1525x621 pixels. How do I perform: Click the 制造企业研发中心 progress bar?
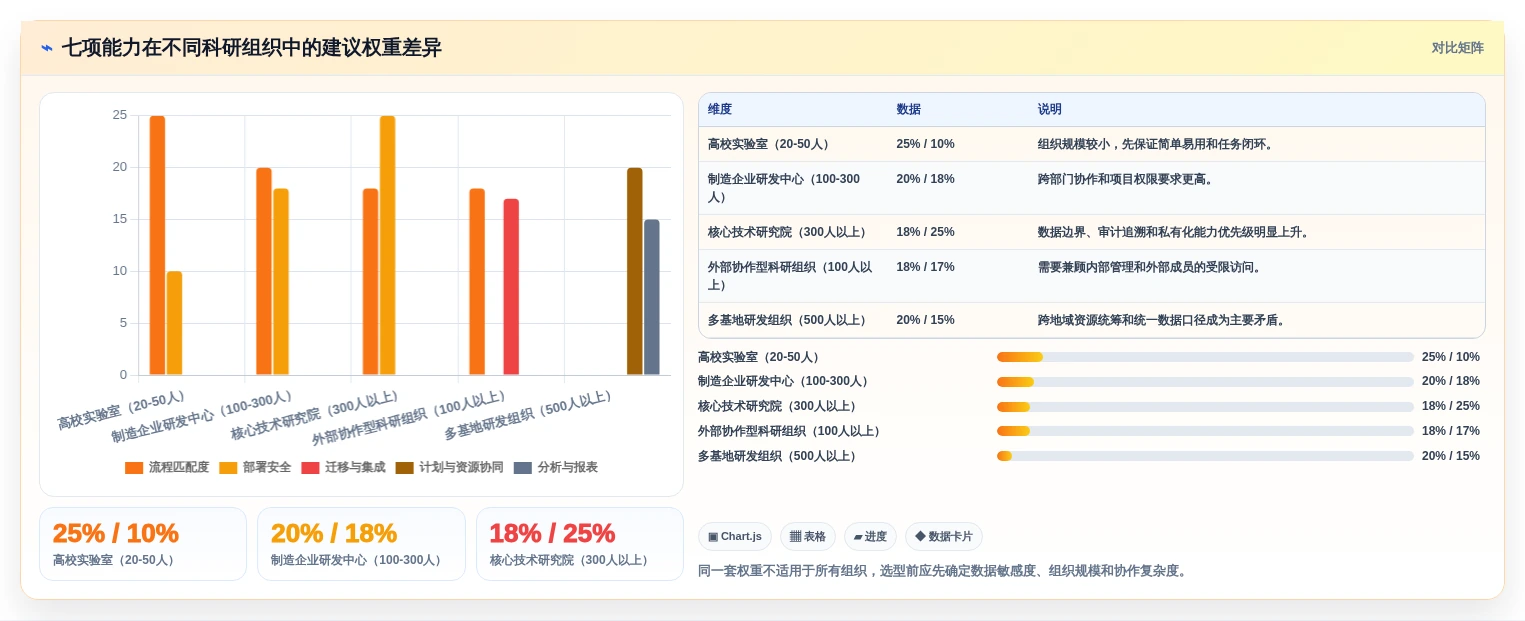pos(1205,382)
